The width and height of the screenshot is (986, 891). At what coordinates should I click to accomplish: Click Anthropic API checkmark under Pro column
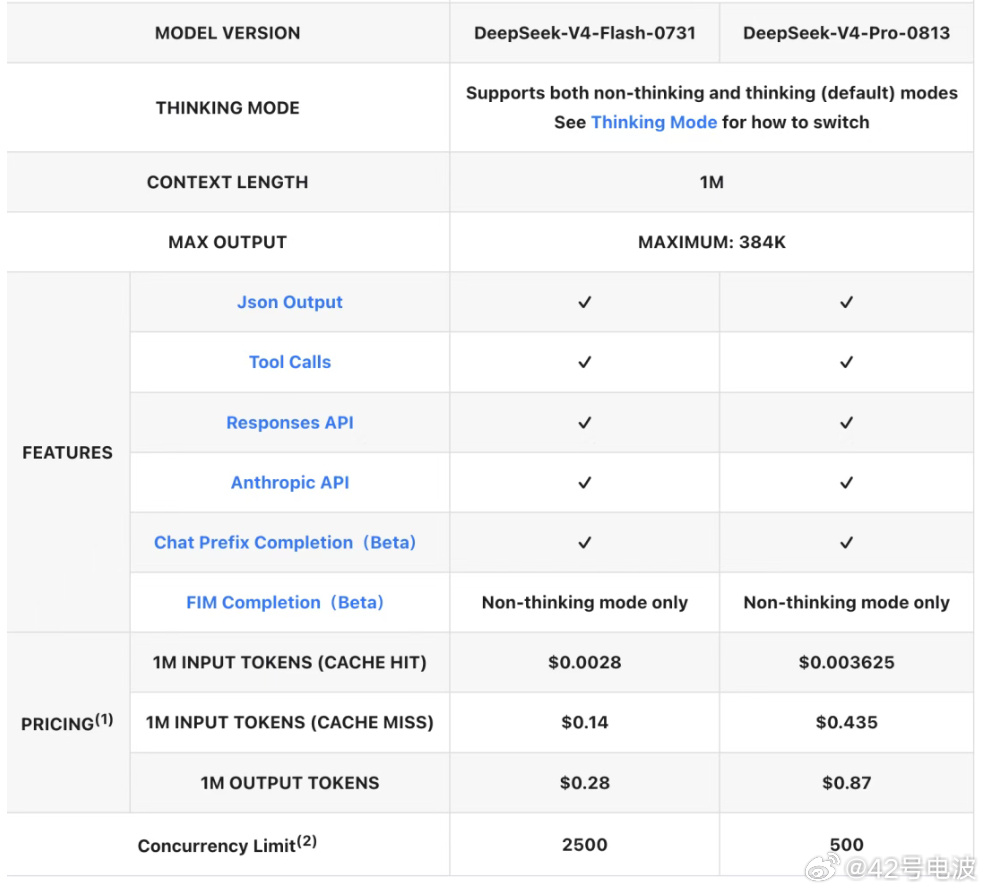[846, 482]
